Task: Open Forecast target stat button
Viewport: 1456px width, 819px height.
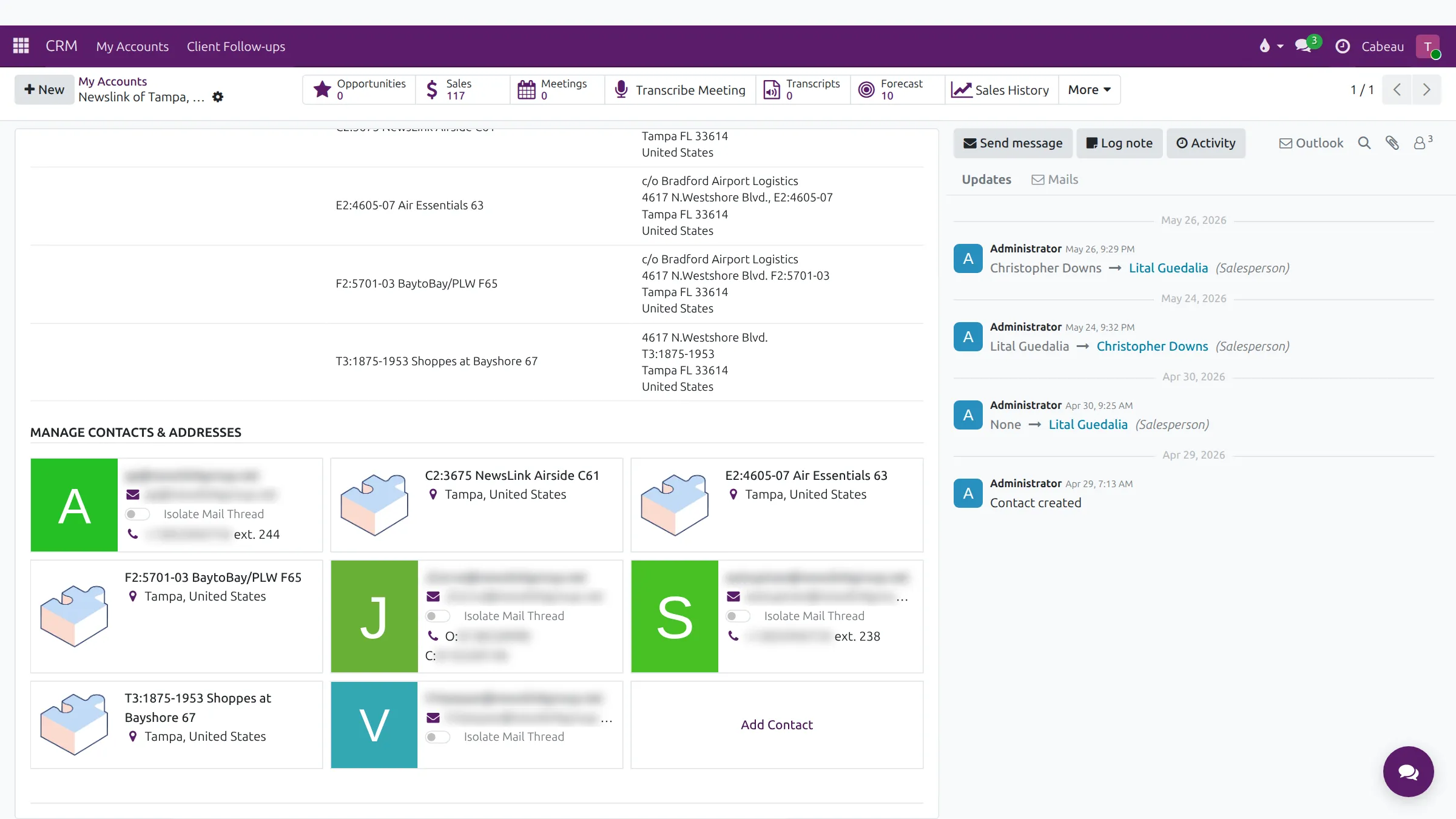Action: 897,90
